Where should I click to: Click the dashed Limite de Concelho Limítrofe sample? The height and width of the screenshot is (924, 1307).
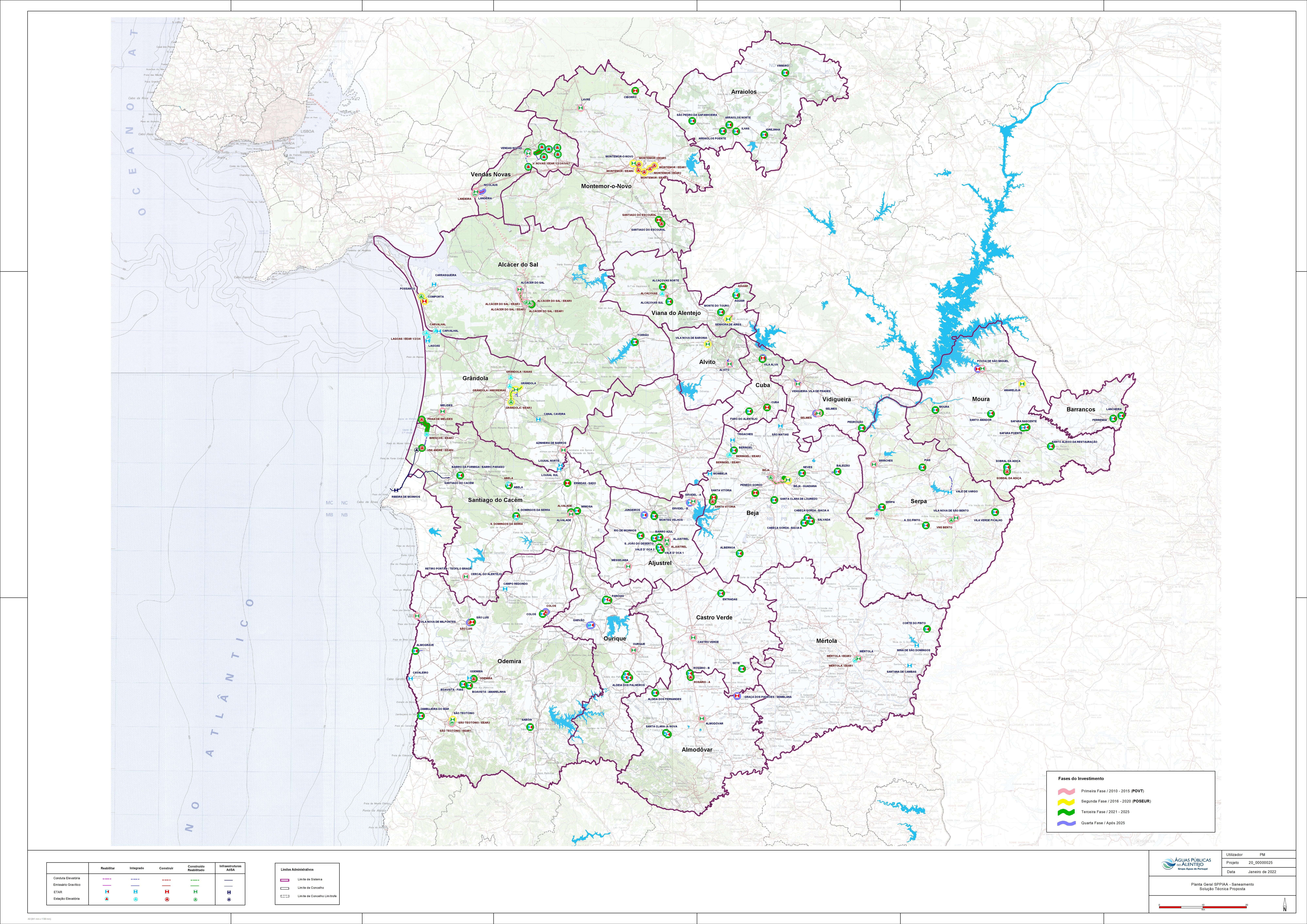pos(285,896)
